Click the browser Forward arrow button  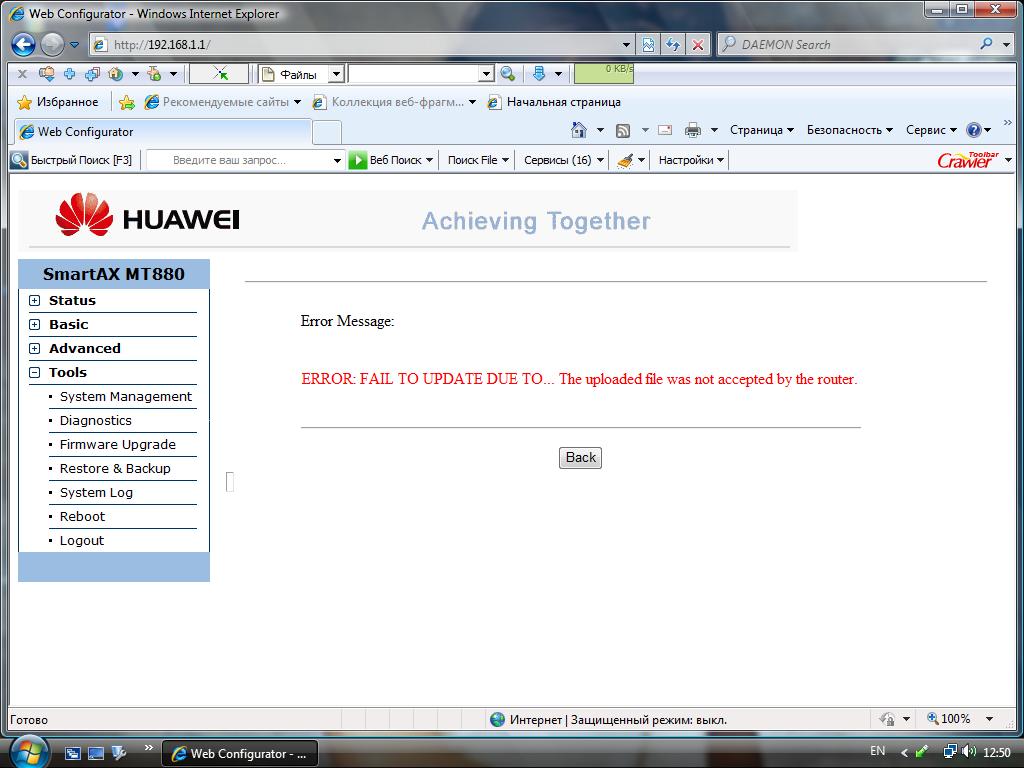pyautogui.click(x=52, y=44)
